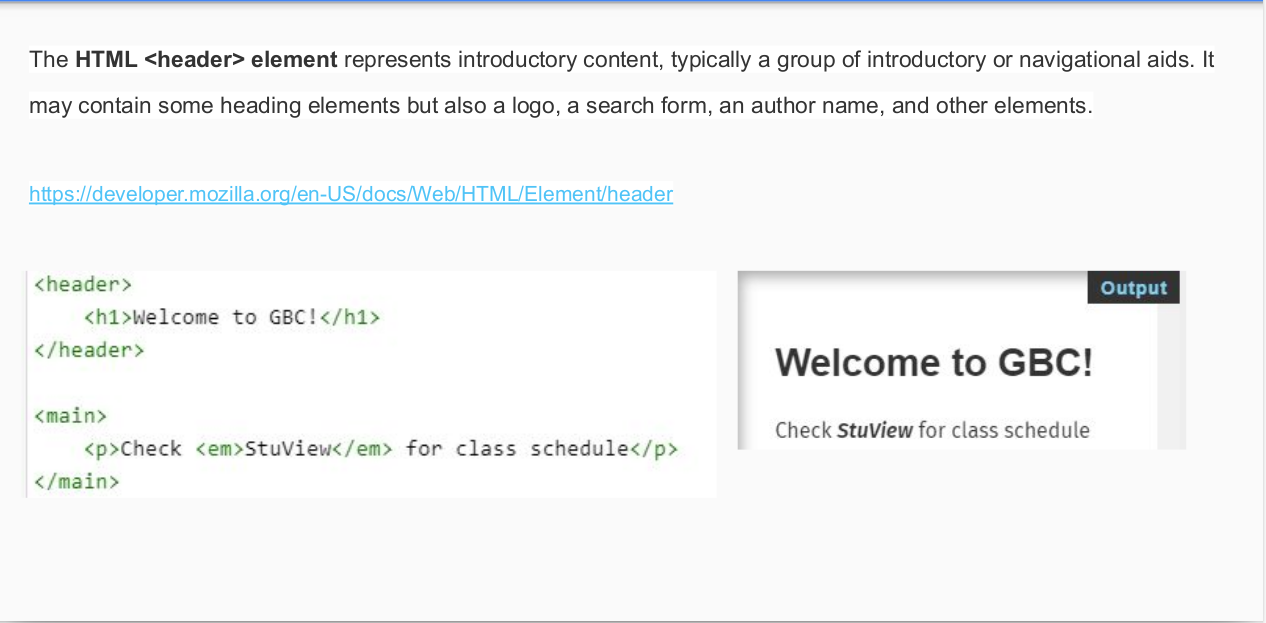
Task: Click the word "Check" in the output preview
Action: (803, 431)
